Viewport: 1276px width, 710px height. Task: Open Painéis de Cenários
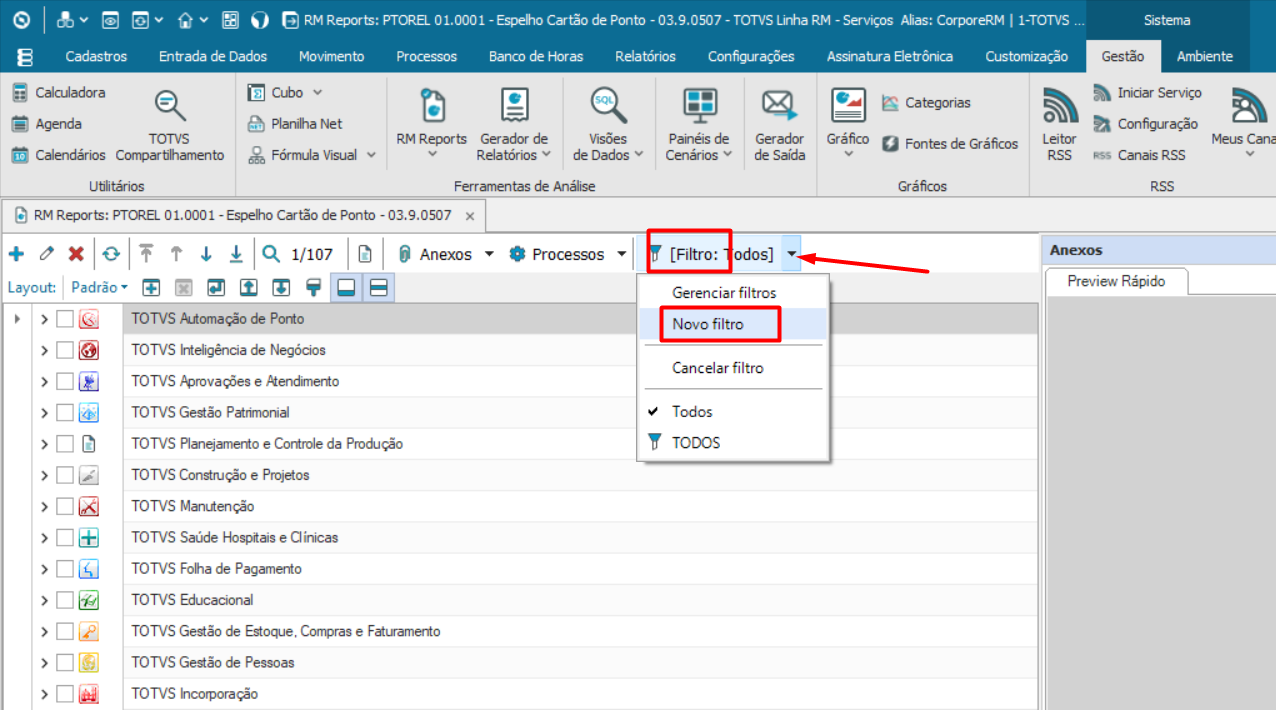[699, 124]
